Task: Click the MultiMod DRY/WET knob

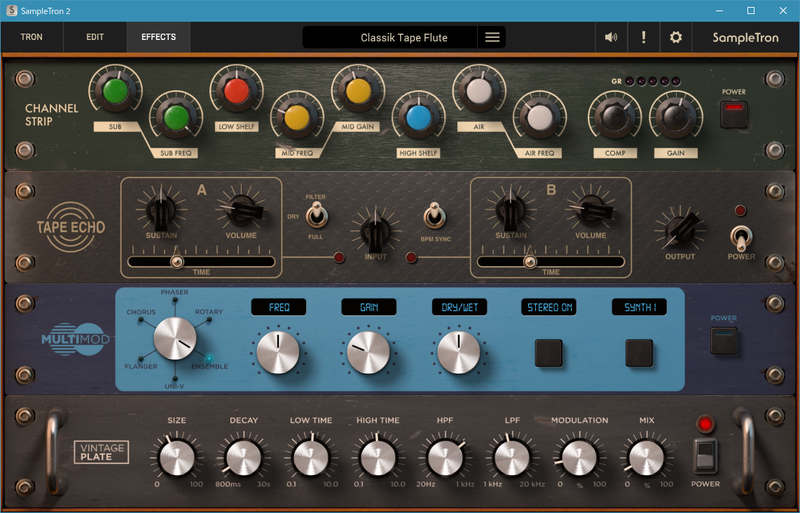Action: point(459,352)
